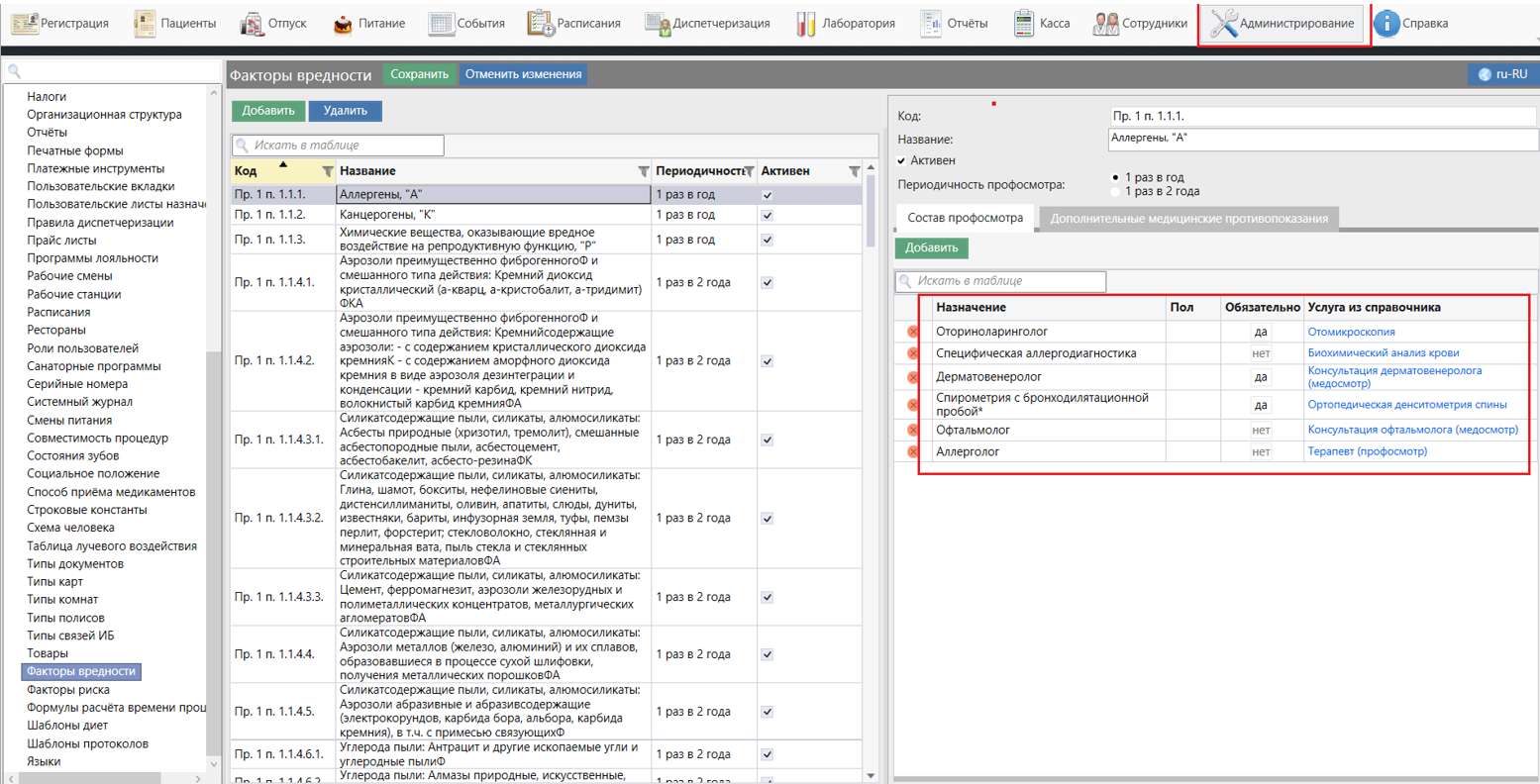1540x784 pixels.
Task: Remove the Аллерголог row using red icon
Action: 913,452
